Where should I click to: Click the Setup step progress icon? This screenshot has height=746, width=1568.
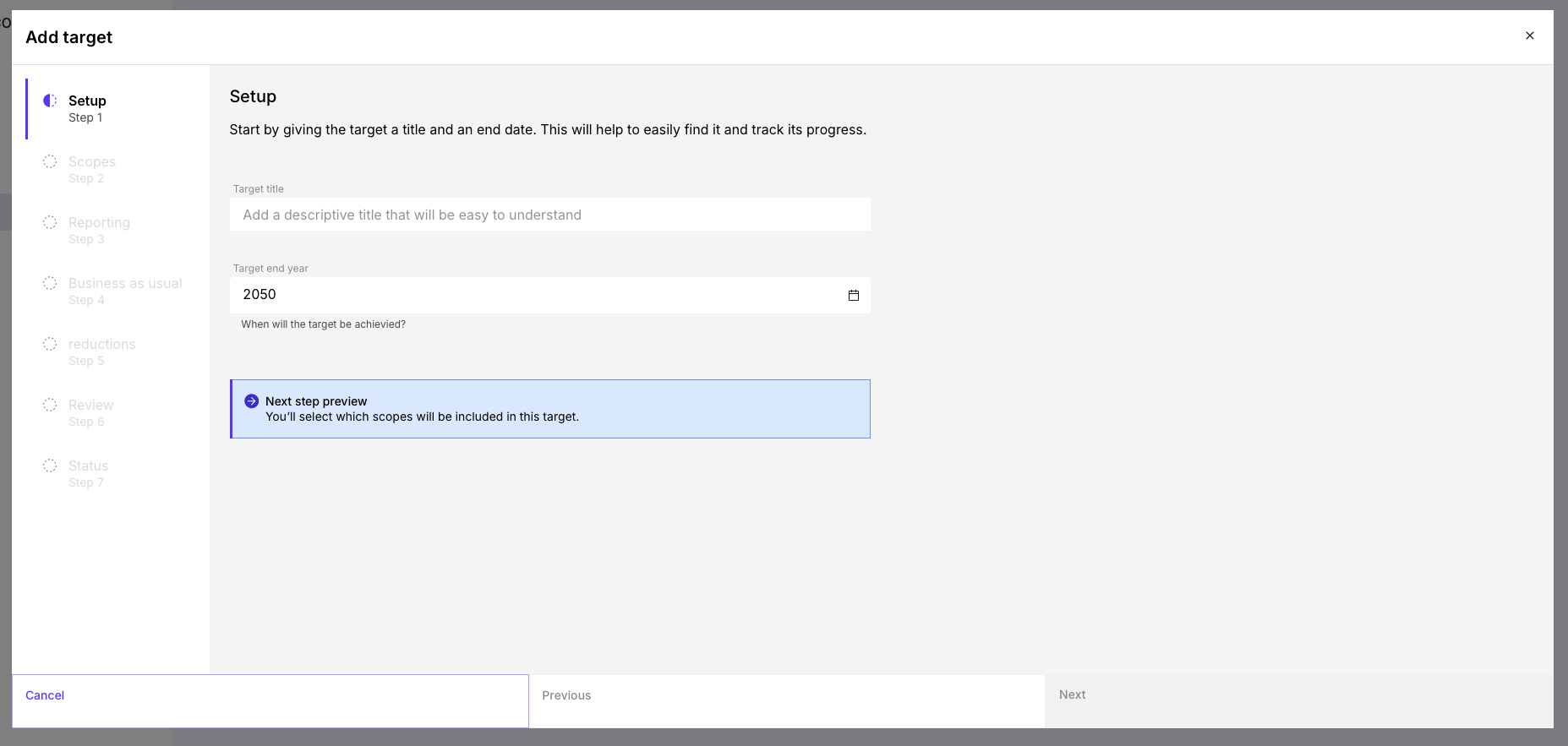[x=50, y=101]
